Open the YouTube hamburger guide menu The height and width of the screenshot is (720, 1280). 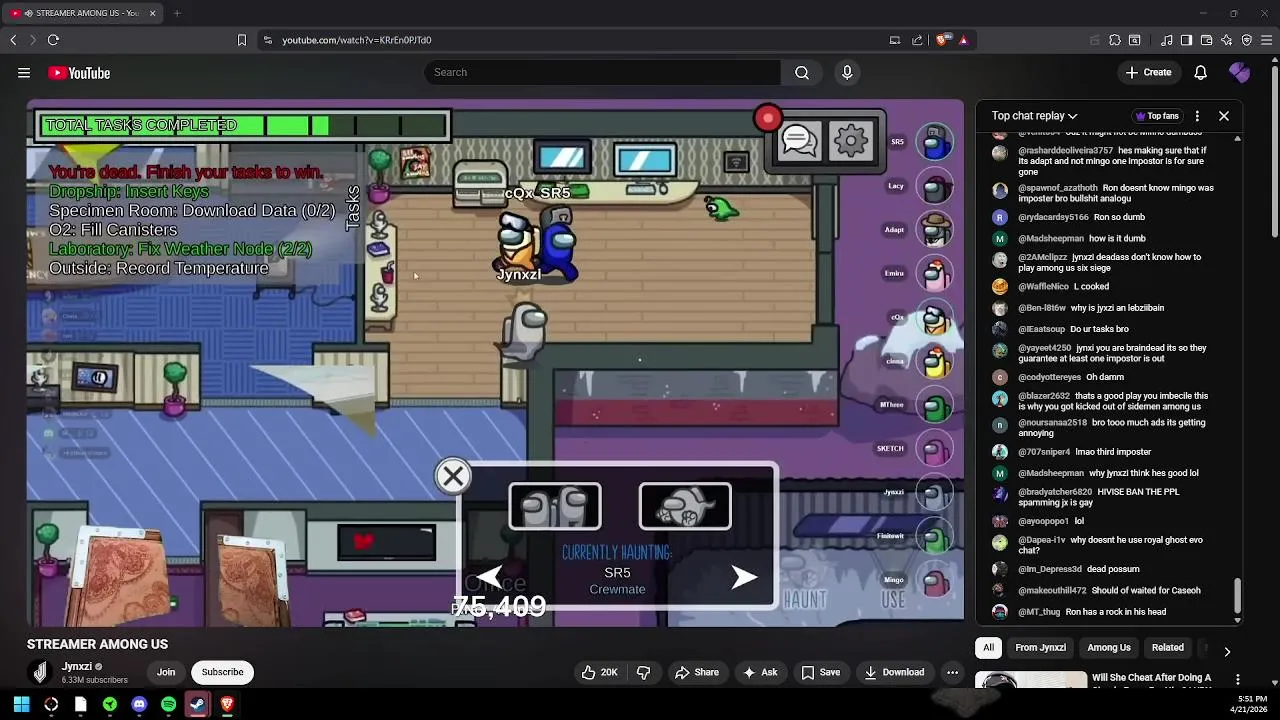point(24,73)
